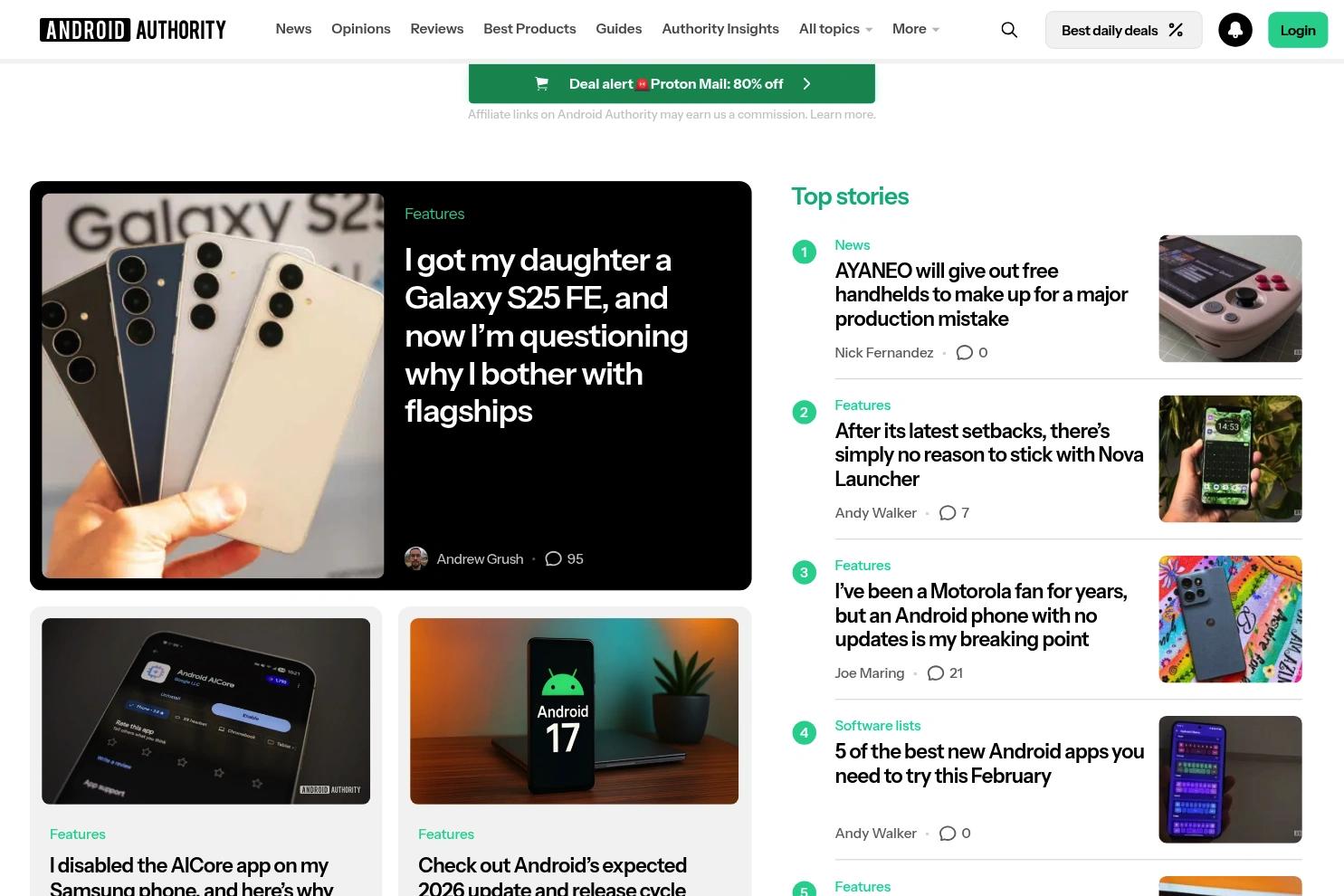Open the Android AICore card image

[x=205, y=711]
